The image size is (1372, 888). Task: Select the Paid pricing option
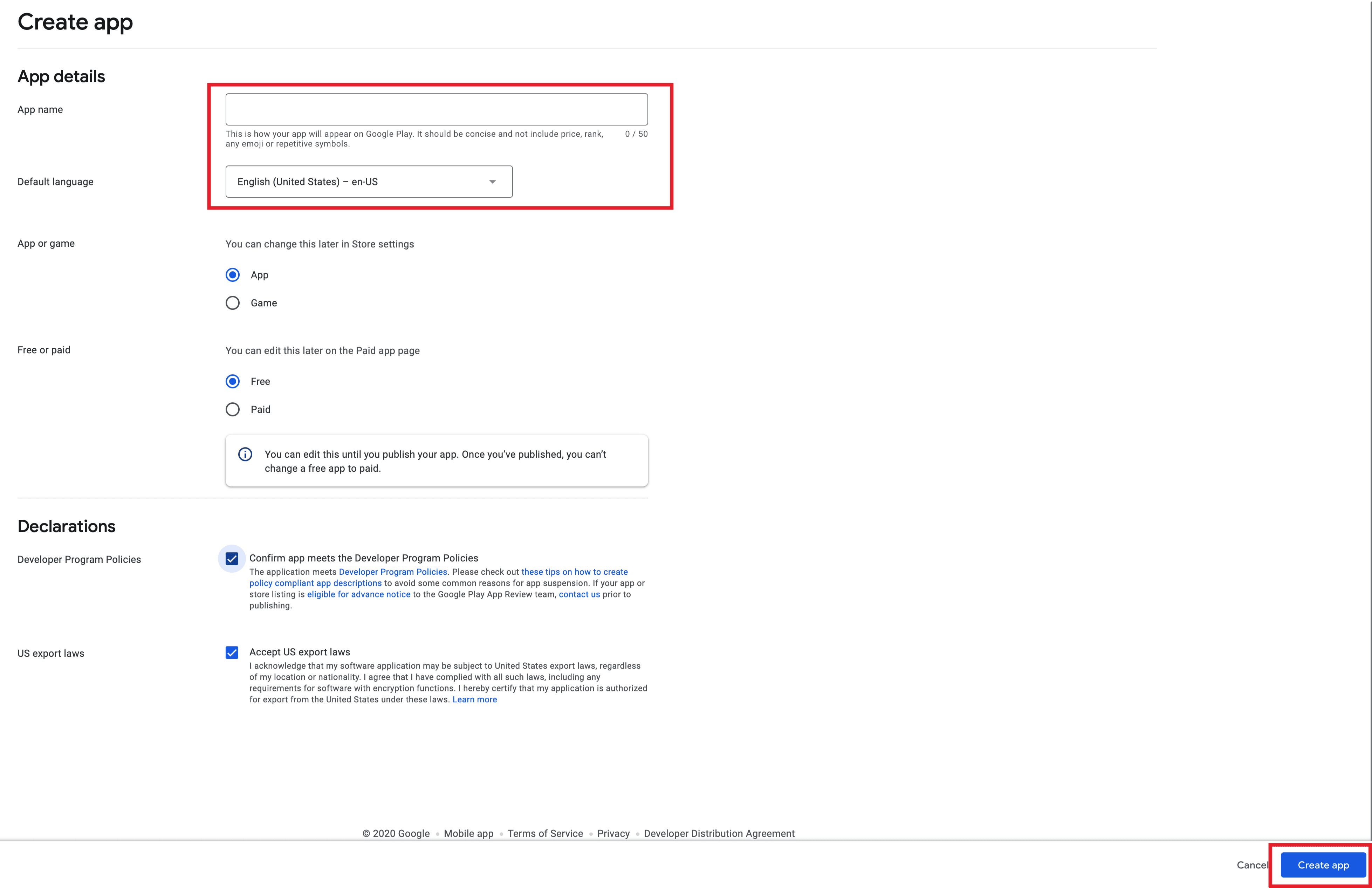point(232,409)
